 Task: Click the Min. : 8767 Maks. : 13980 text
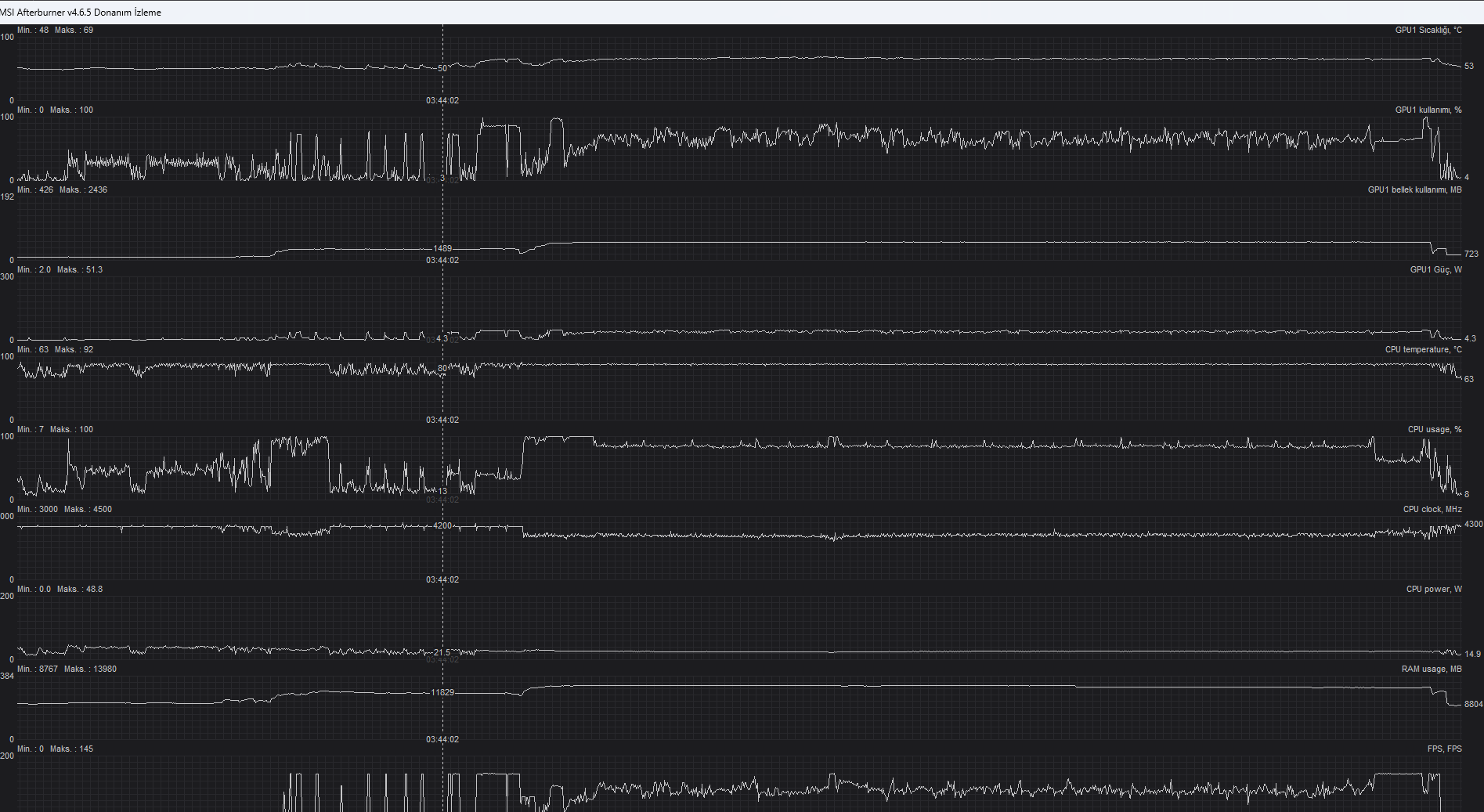[67, 669]
